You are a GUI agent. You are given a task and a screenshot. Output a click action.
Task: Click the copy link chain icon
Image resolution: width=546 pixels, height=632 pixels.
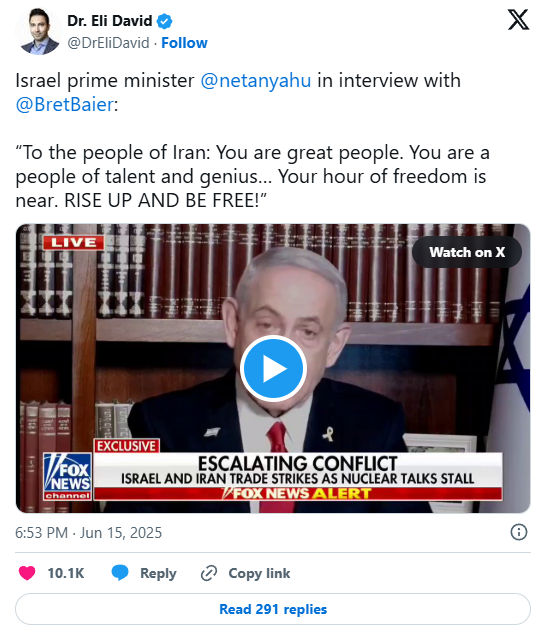click(x=209, y=573)
